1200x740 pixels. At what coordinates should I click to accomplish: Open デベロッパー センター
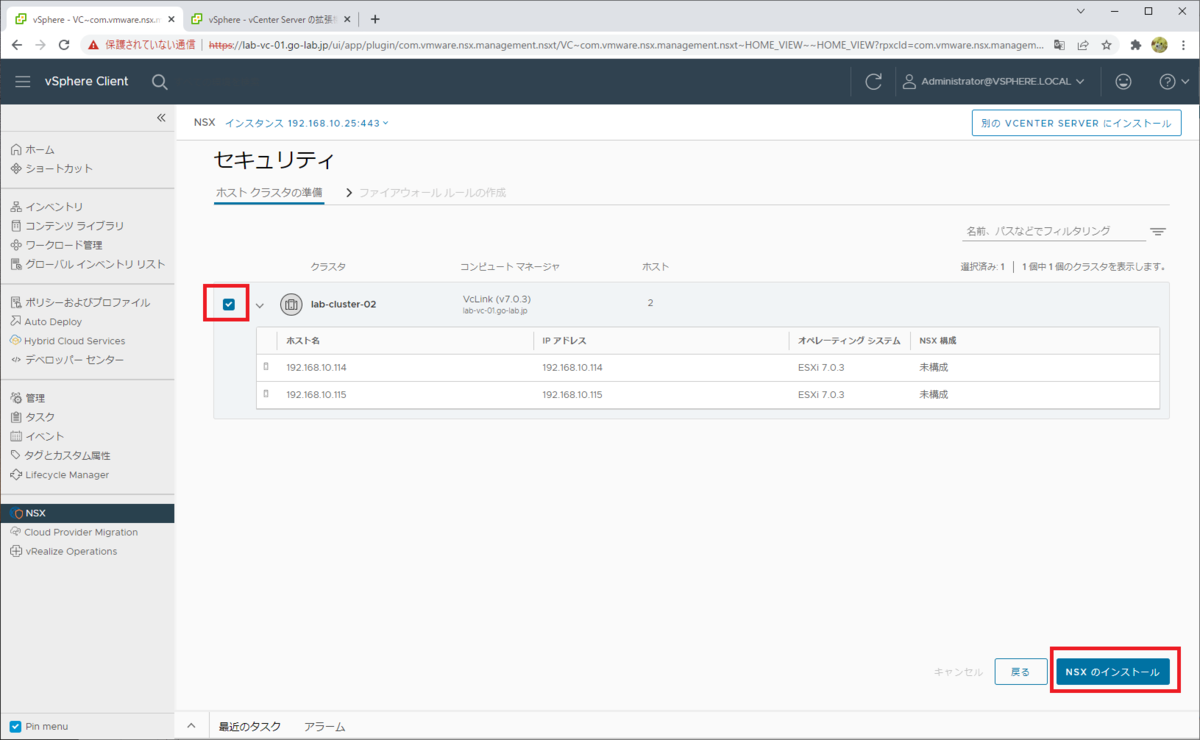tap(67, 360)
